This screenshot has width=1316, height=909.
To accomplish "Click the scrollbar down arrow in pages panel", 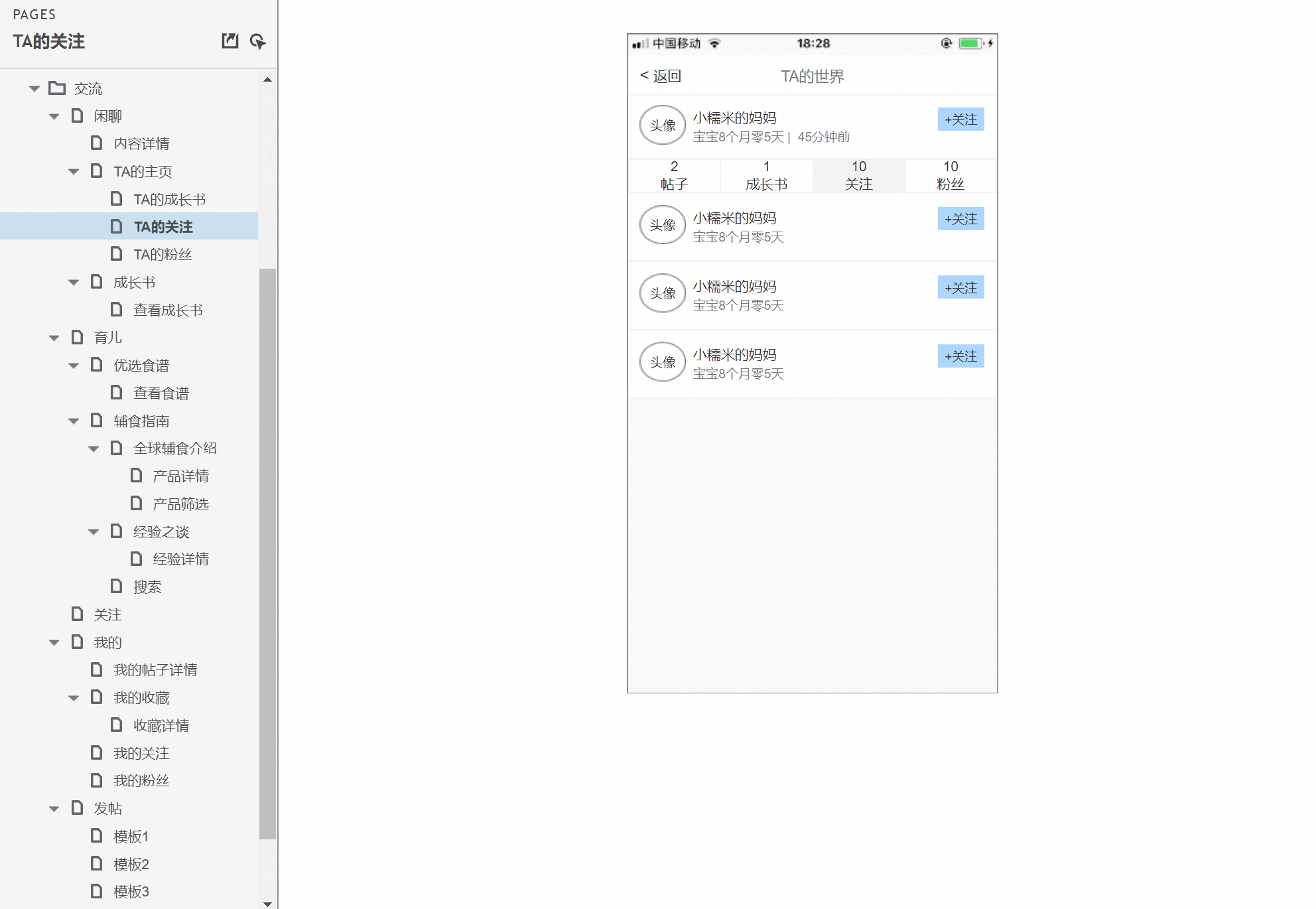I will 267,903.
